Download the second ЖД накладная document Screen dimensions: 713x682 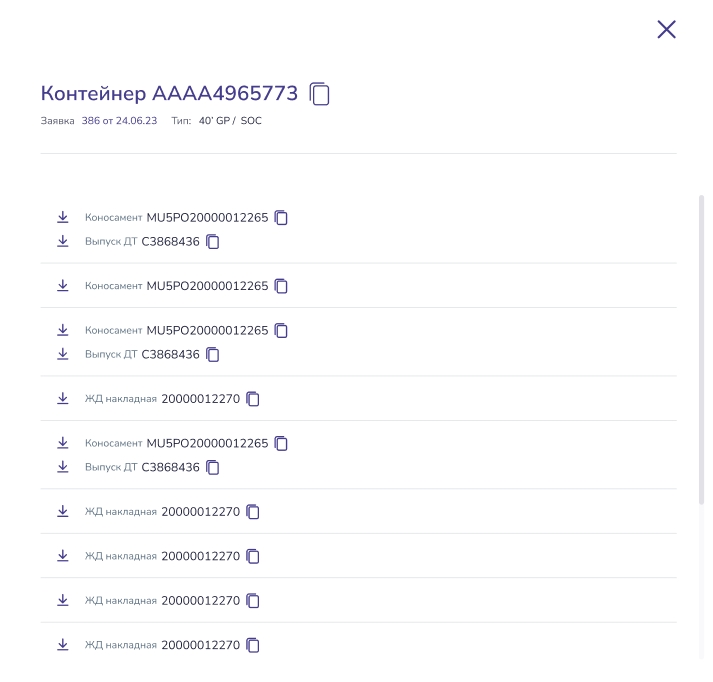63,511
